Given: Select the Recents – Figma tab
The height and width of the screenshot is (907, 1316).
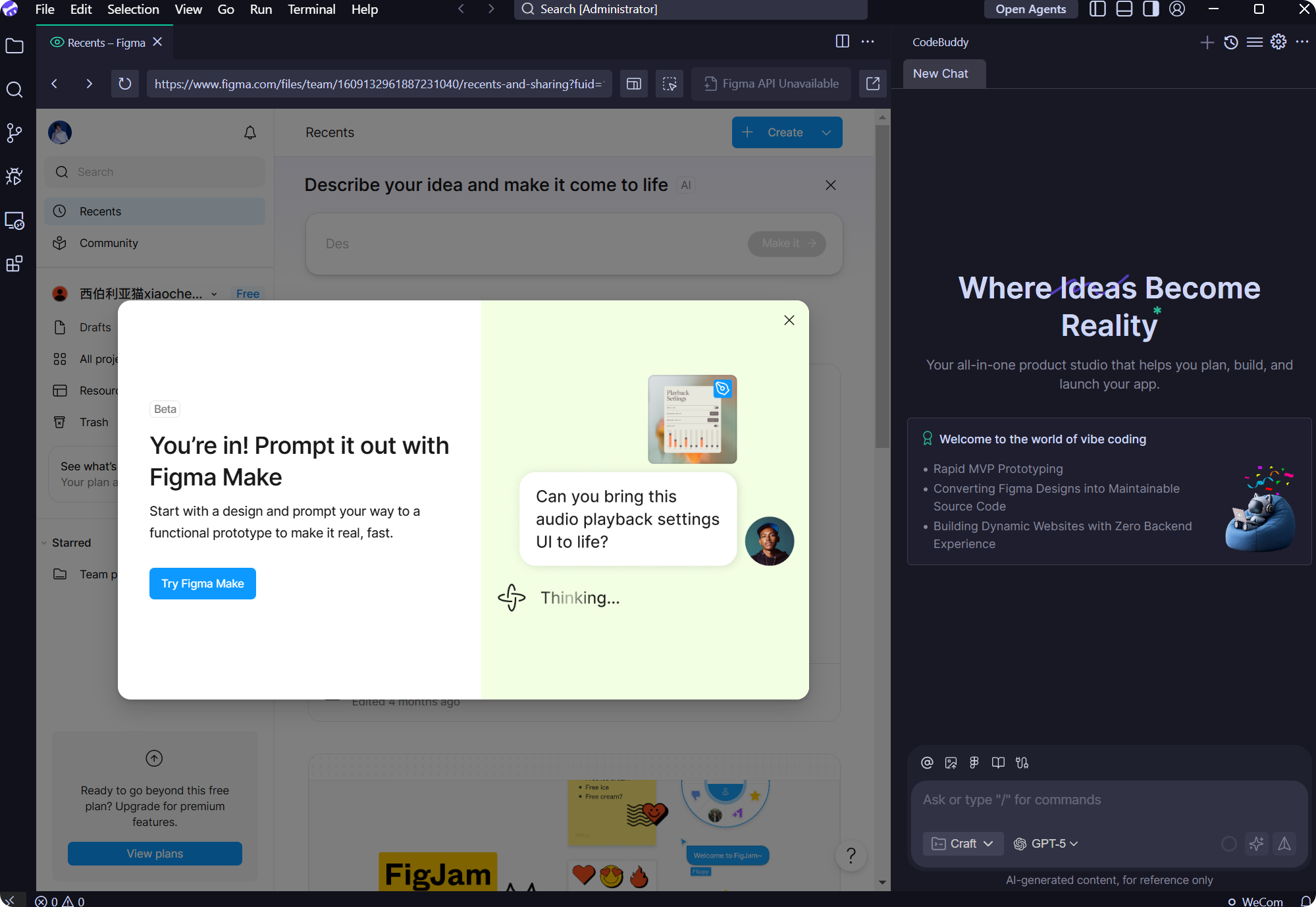Looking at the screenshot, I should pos(106,42).
